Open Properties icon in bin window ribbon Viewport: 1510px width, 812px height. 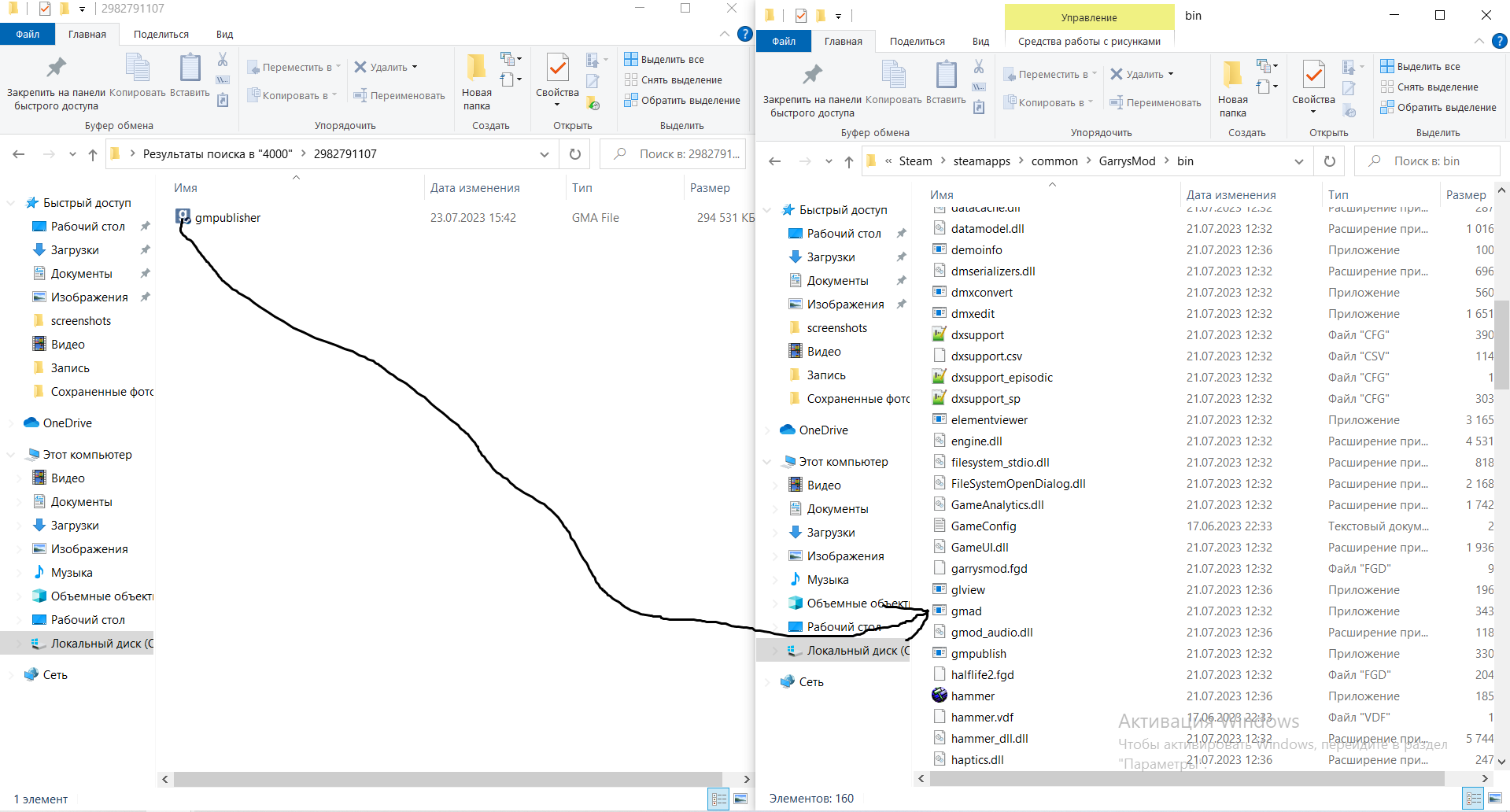1313,76
